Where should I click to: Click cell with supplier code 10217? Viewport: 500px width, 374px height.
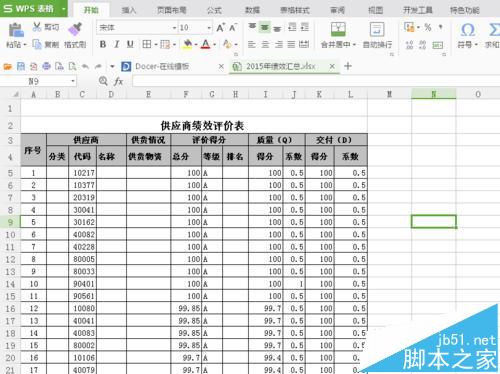[83, 173]
